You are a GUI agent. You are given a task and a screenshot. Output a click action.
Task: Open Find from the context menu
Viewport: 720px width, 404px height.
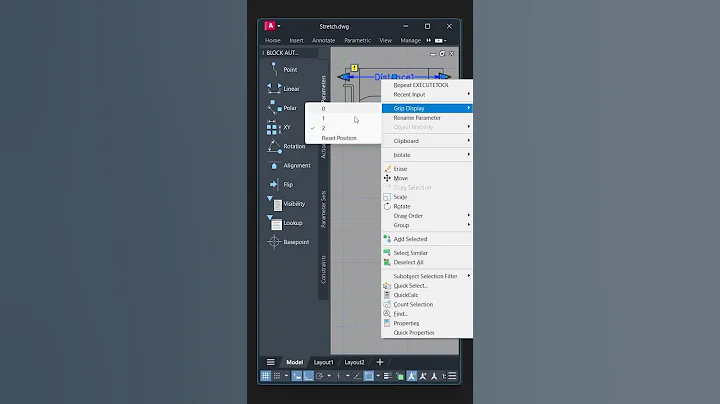[427, 314]
